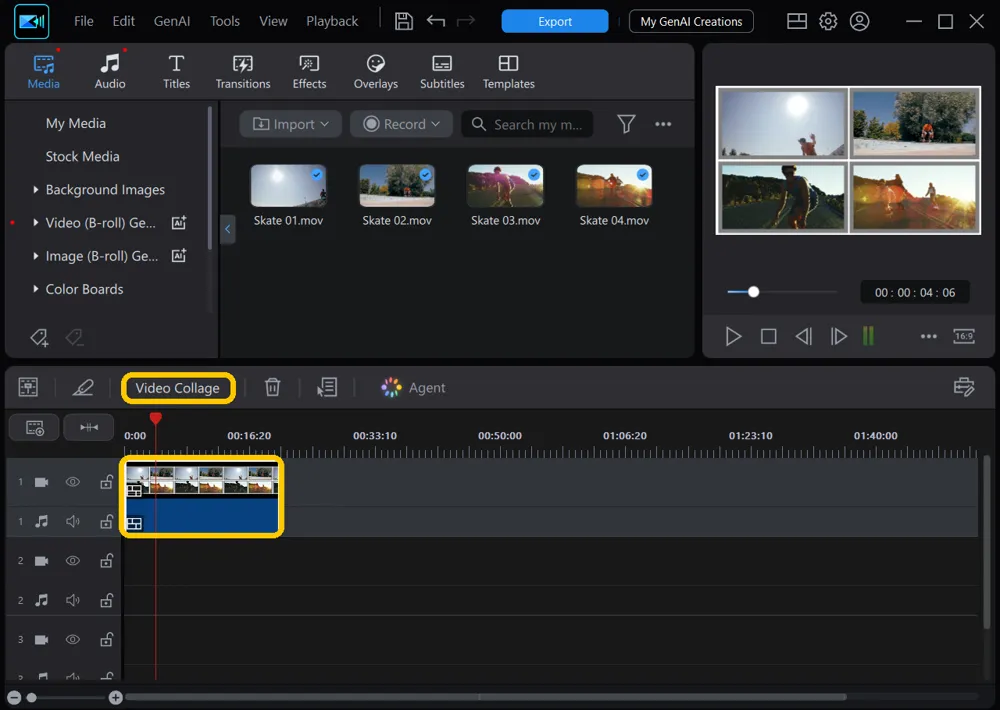1000x710 pixels.
Task: Toggle visibility of video track 1
Action: (73, 482)
